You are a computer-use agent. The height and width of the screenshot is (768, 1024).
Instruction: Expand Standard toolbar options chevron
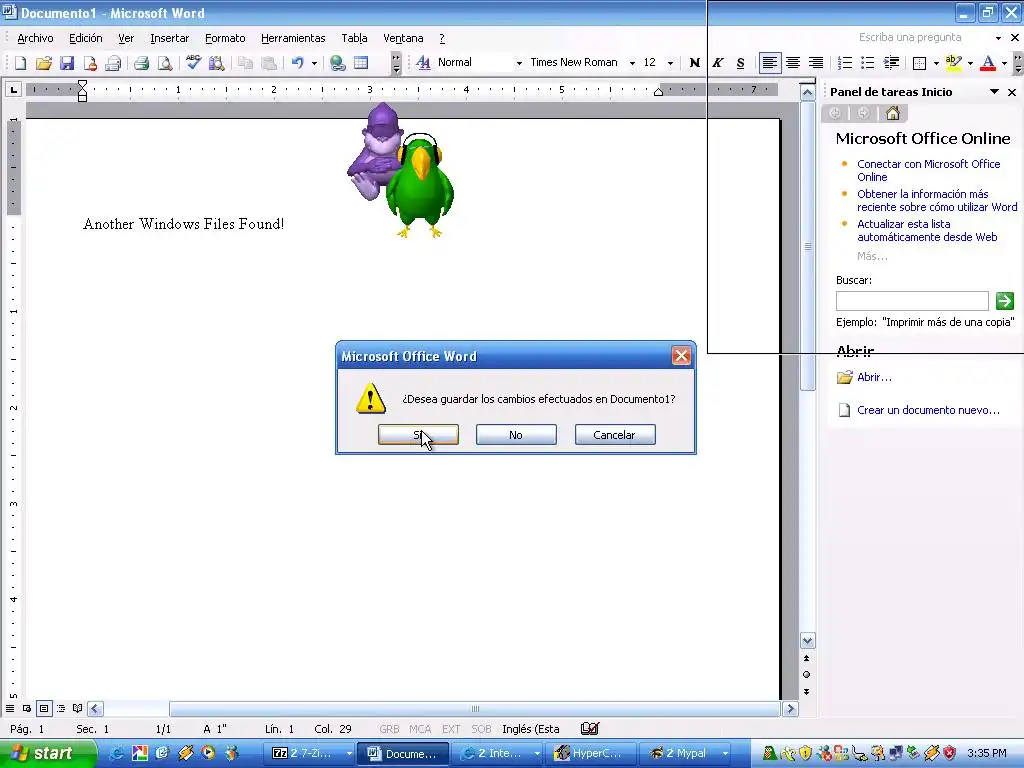point(396,63)
